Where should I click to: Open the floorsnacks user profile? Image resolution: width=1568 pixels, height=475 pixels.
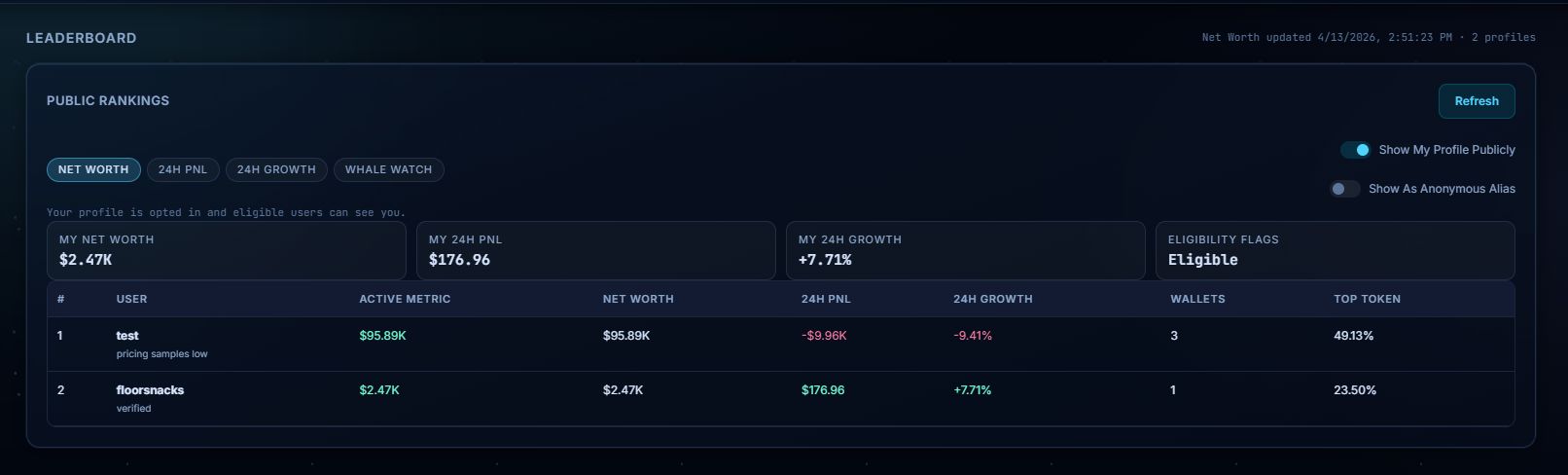click(x=150, y=390)
